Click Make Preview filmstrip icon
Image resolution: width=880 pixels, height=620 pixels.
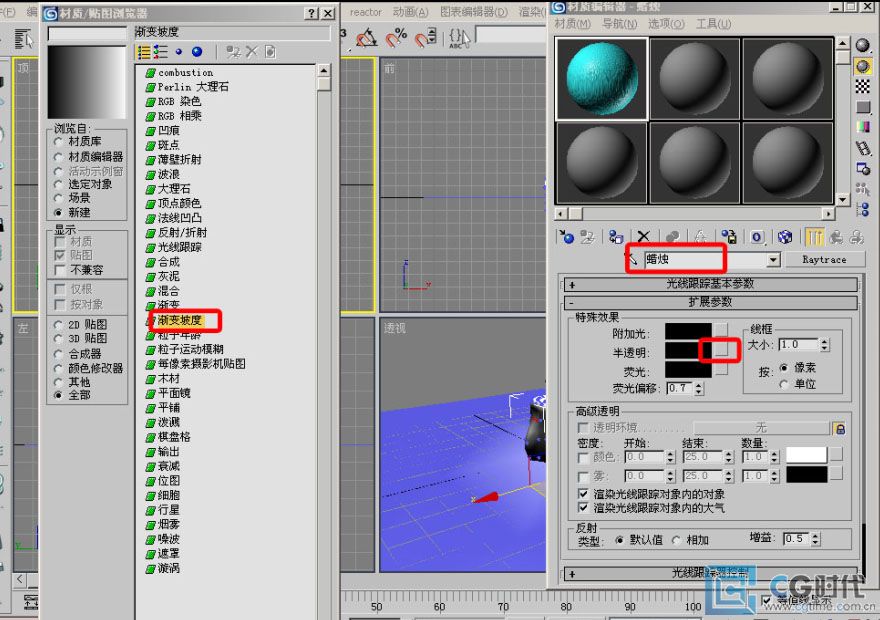[863, 148]
